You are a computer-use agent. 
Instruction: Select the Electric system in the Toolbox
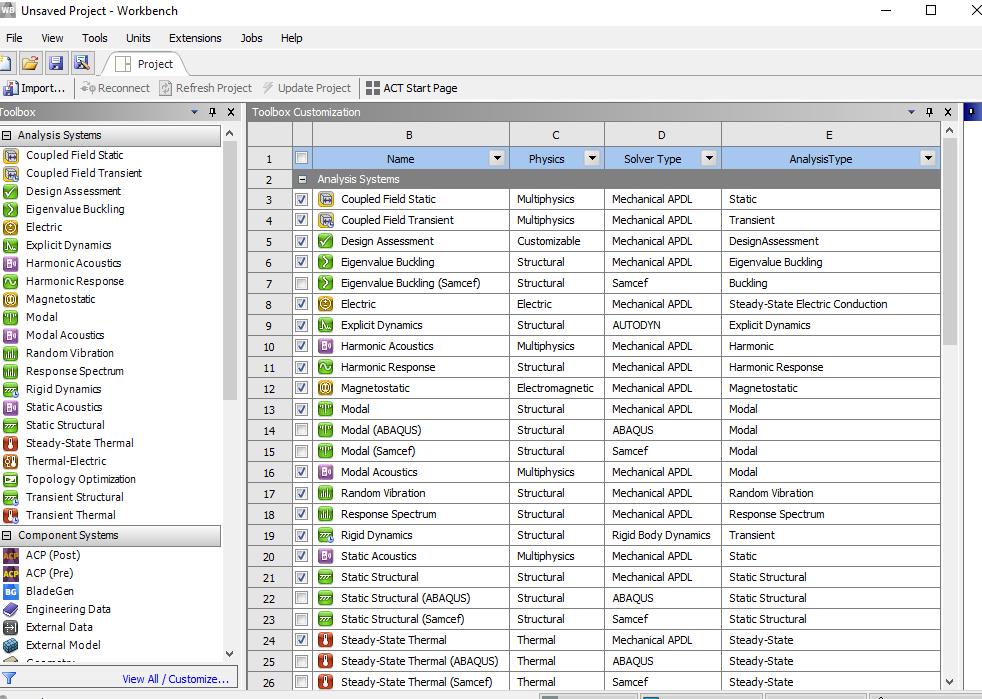tap(44, 227)
